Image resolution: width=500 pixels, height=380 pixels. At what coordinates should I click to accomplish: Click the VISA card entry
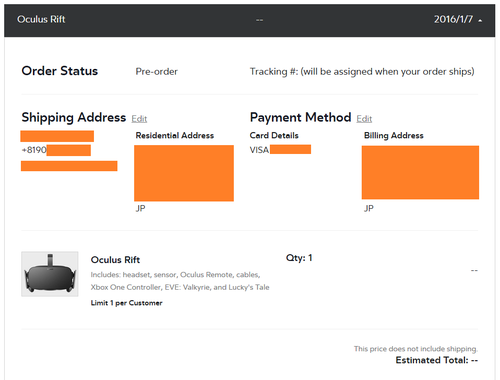[x=280, y=150]
